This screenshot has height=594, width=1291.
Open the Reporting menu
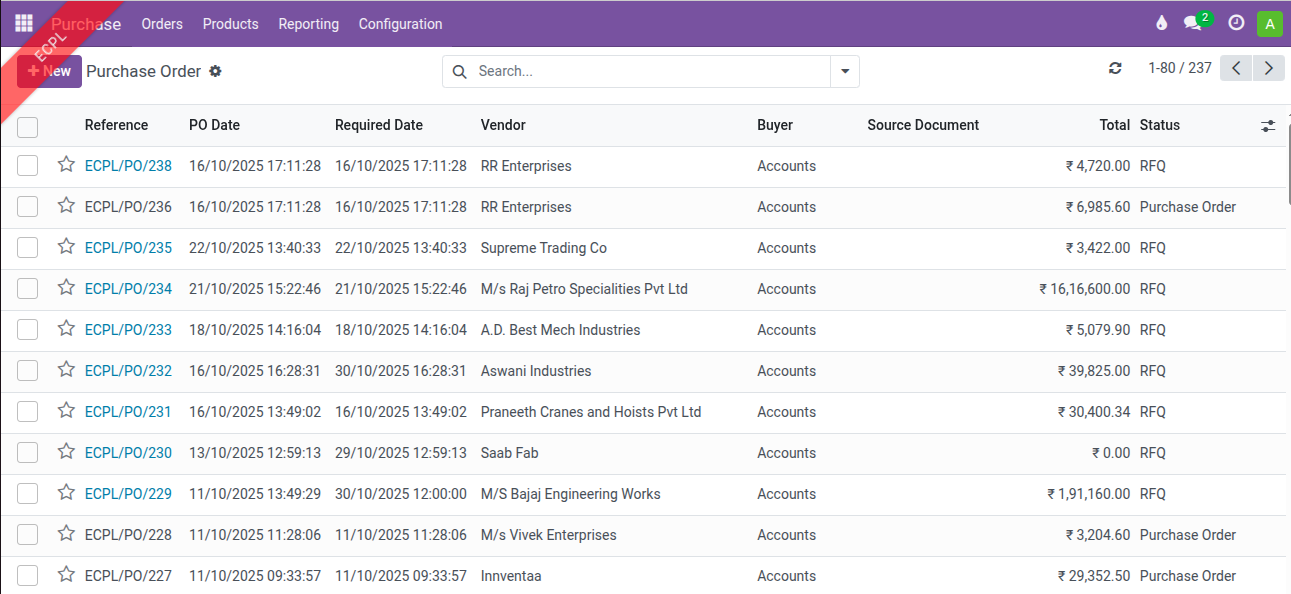point(308,24)
